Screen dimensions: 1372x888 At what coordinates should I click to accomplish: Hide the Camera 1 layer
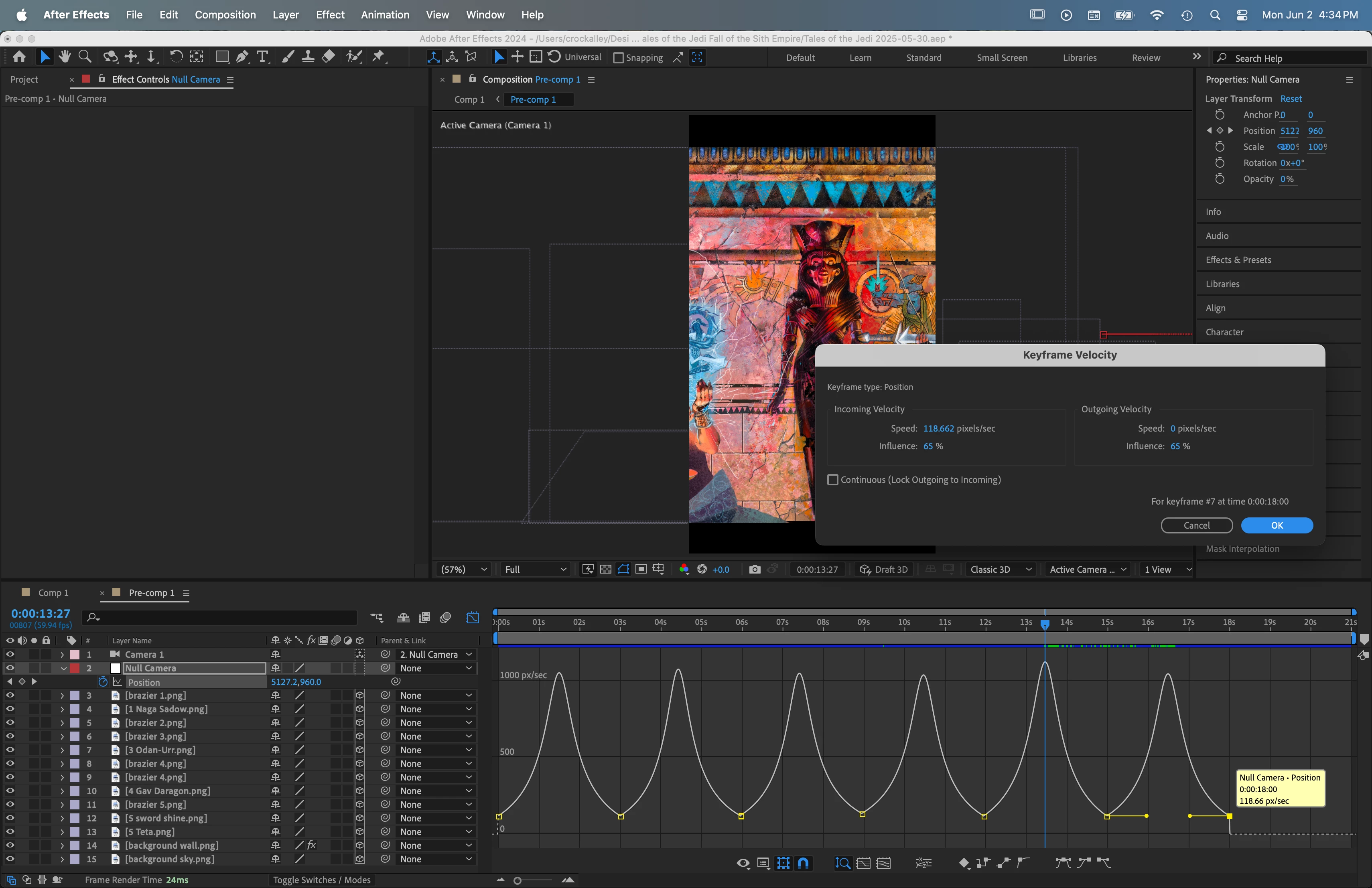click(x=10, y=654)
